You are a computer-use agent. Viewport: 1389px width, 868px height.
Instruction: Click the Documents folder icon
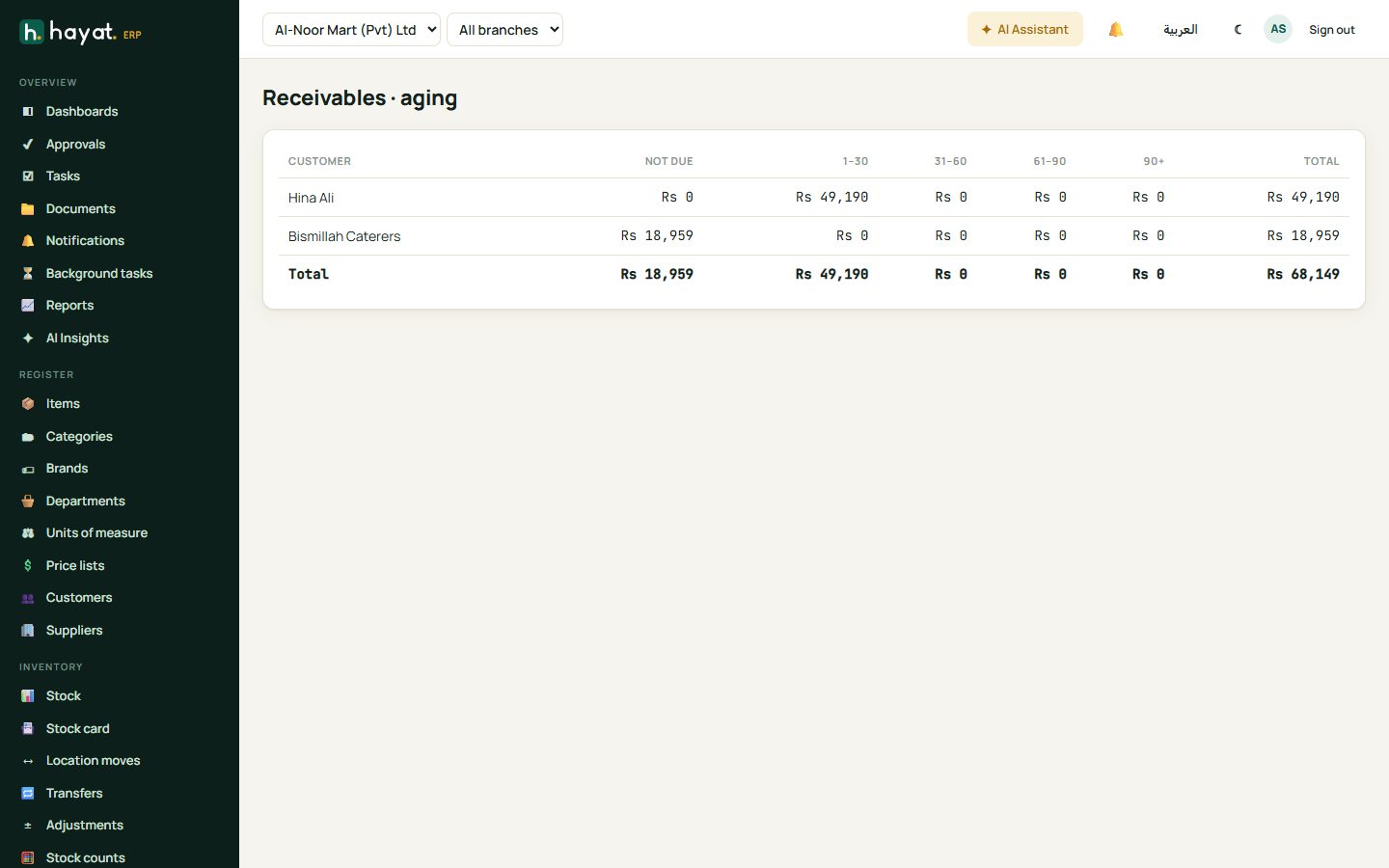pyautogui.click(x=28, y=209)
